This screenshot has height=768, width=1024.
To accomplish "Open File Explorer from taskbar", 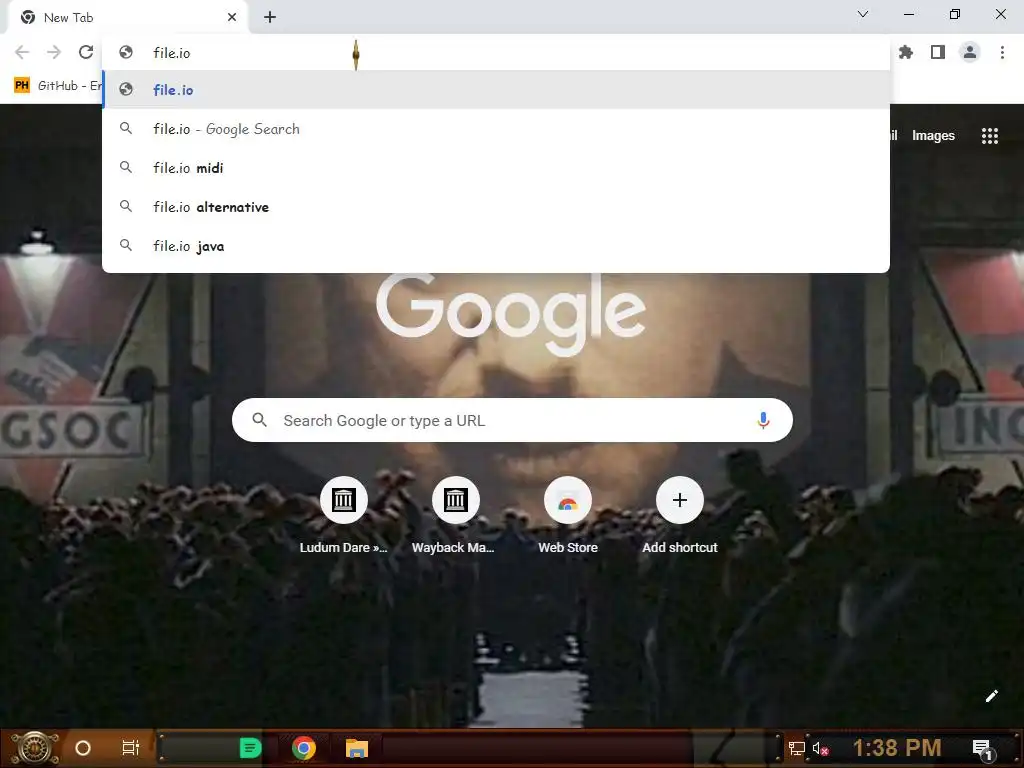I will pyautogui.click(x=357, y=748).
